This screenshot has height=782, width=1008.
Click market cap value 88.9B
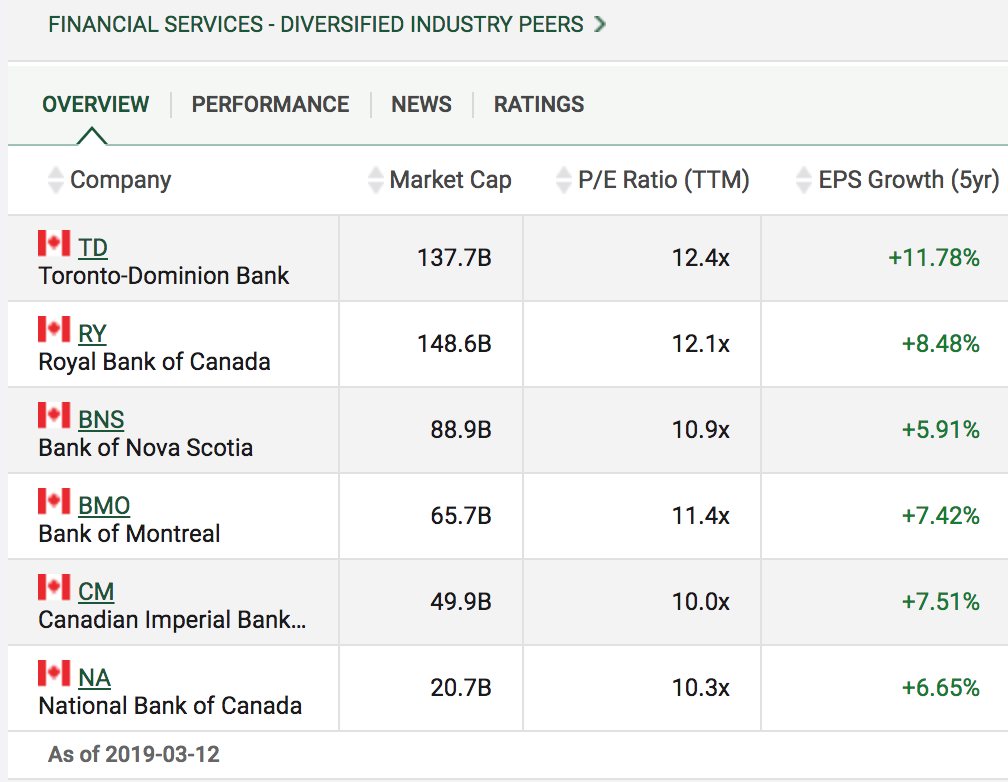[x=461, y=430]
